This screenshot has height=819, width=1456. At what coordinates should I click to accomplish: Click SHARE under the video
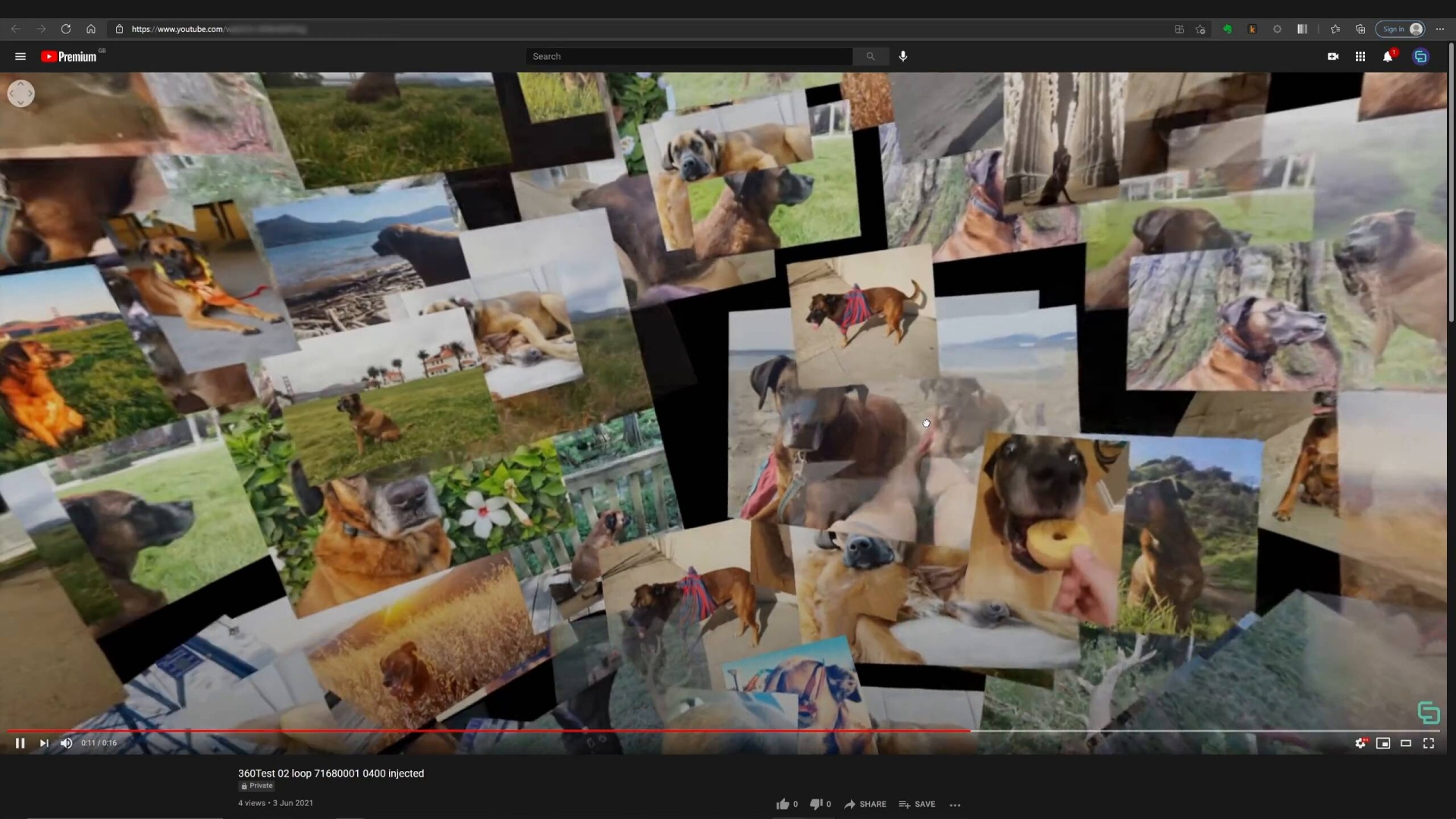(865, 804)
